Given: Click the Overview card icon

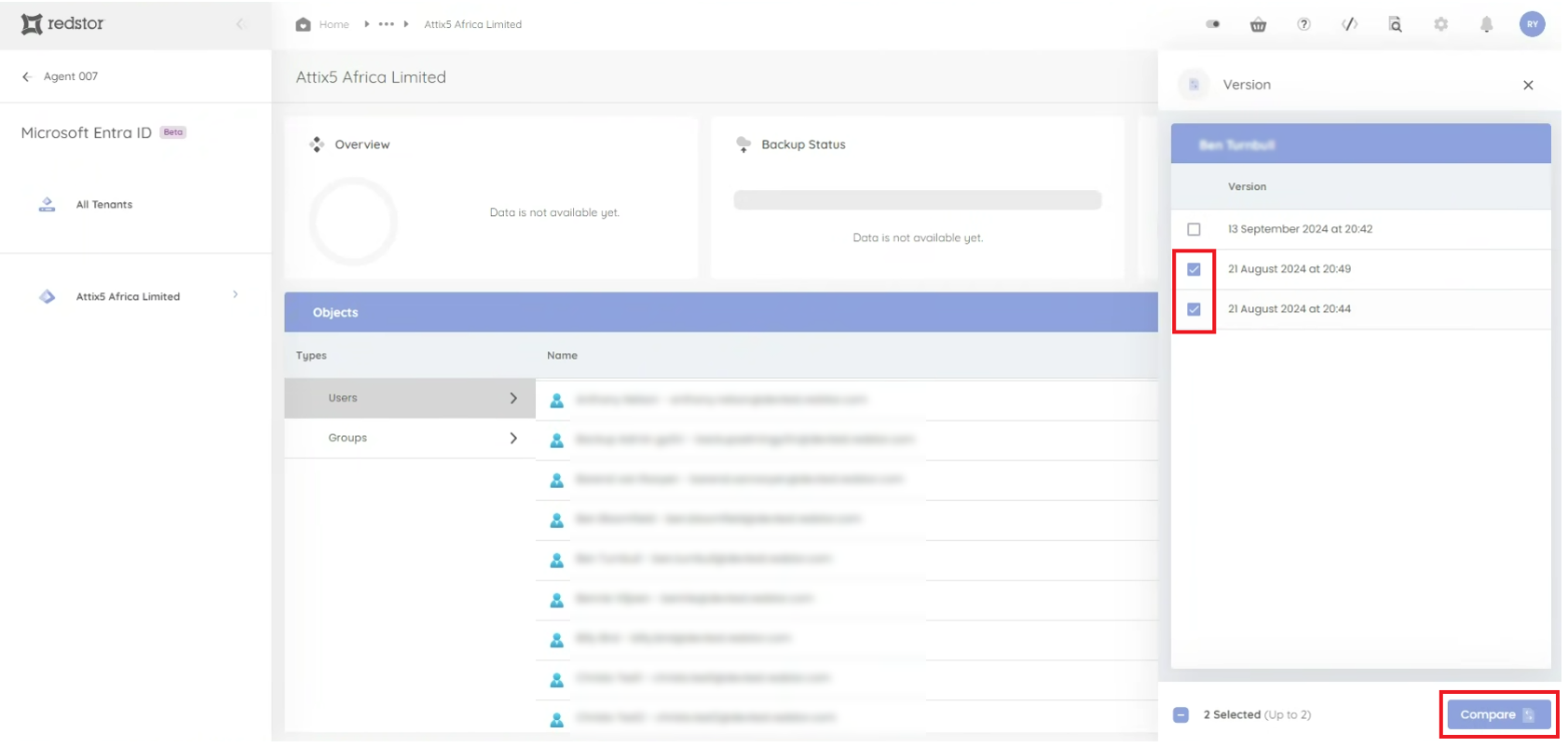Looking at the screenshot, I should point(317,144).
